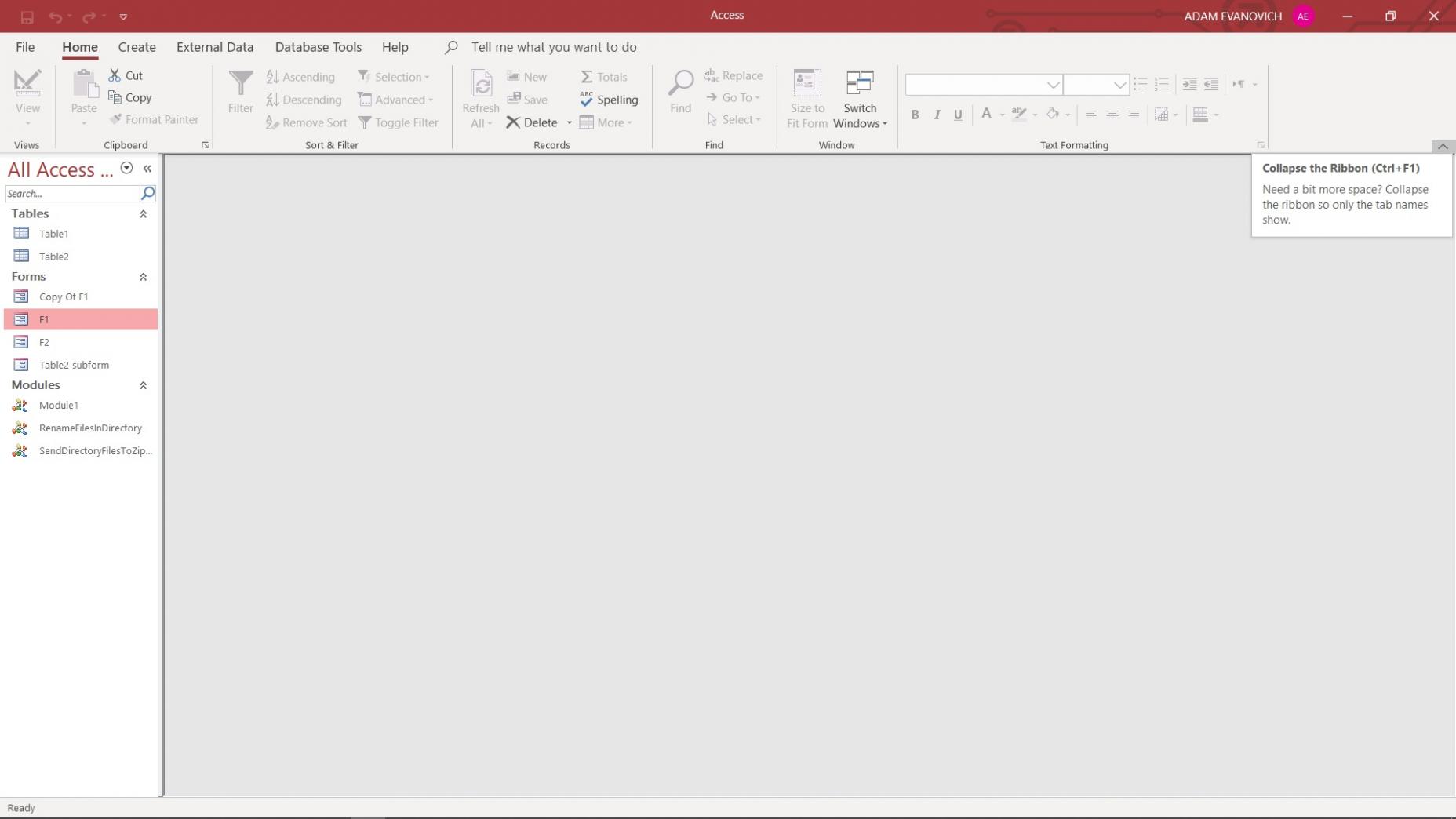Click the Font Color button

(x=986, y=115)
